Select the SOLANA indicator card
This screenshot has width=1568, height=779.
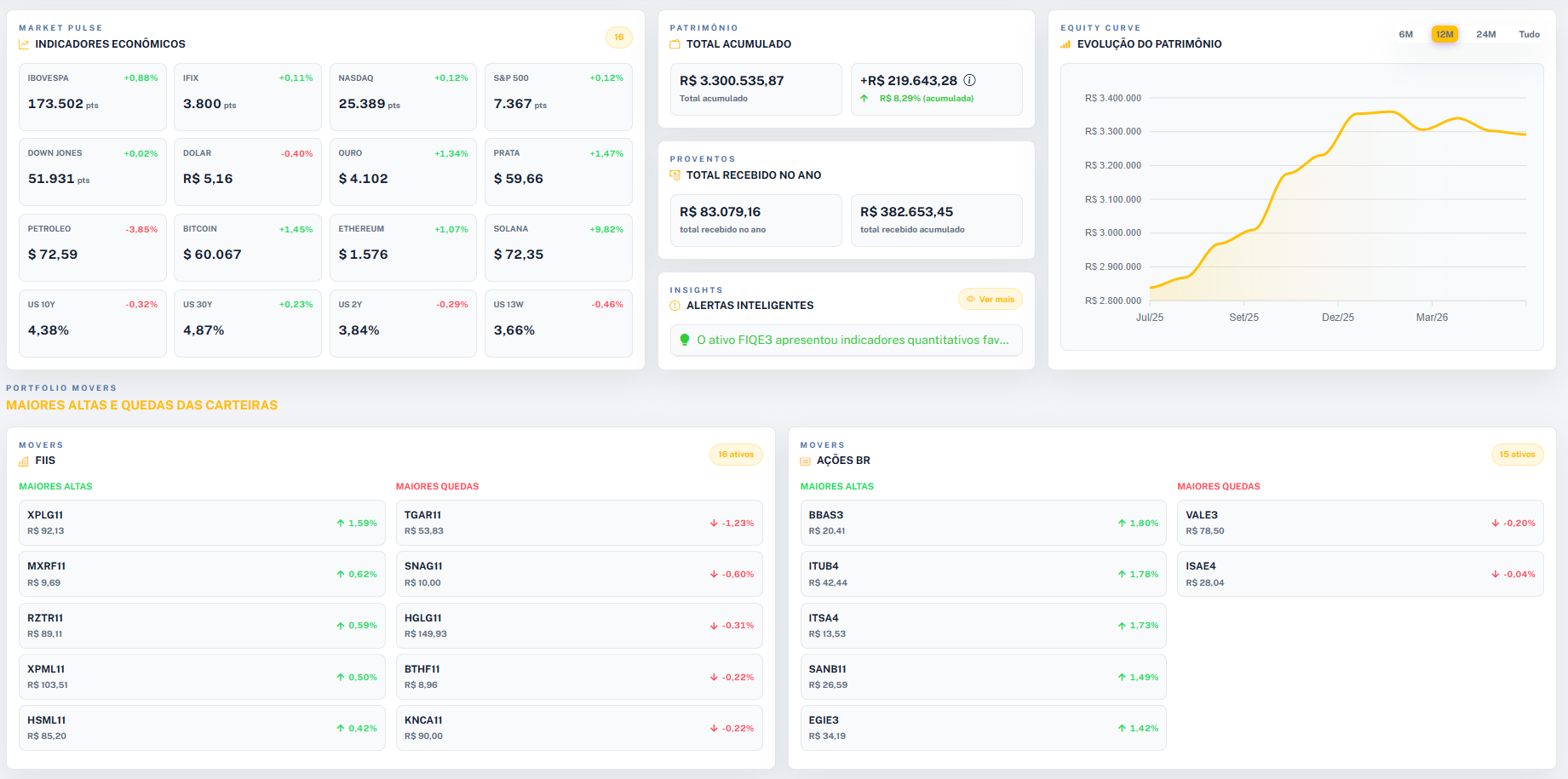click(x=559, y=248)
